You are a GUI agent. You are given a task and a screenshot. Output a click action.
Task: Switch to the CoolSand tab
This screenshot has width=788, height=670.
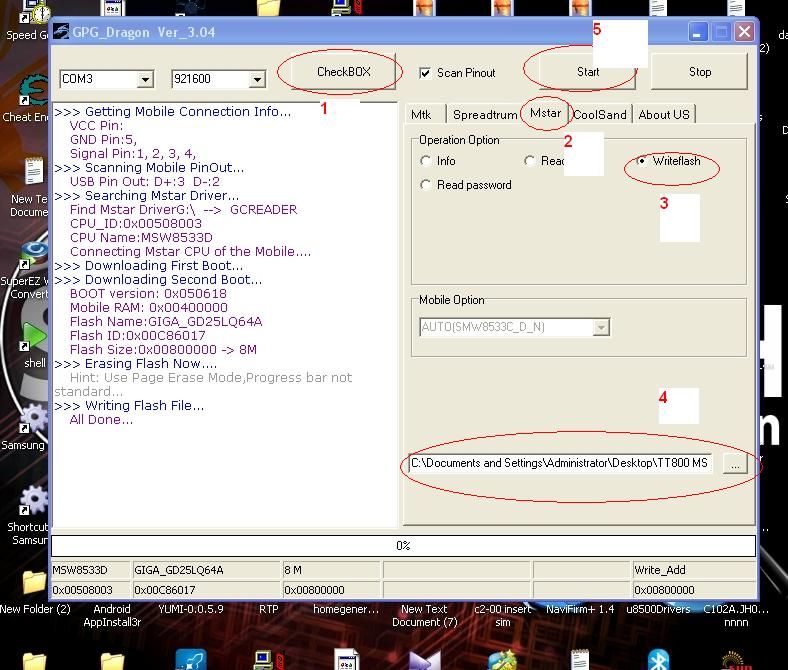tap(600, 115)
